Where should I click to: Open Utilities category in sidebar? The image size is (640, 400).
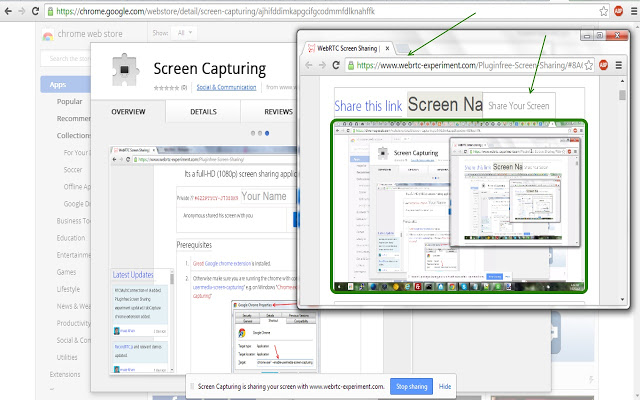click(67, 358)
